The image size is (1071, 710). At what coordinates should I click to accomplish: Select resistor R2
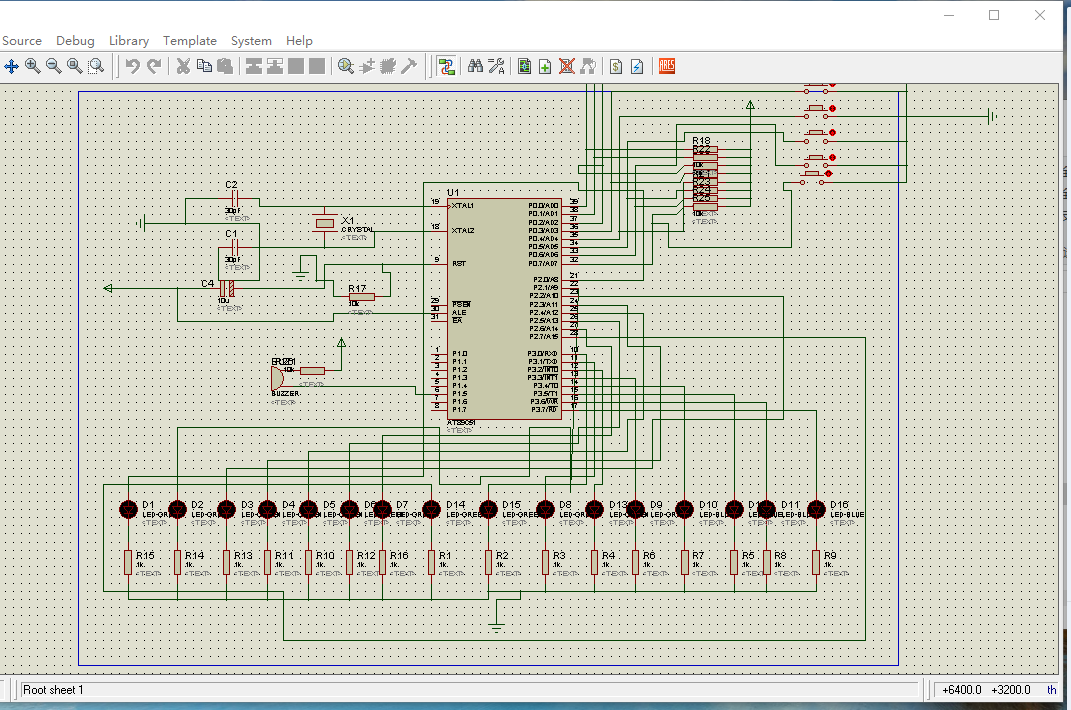488,562
